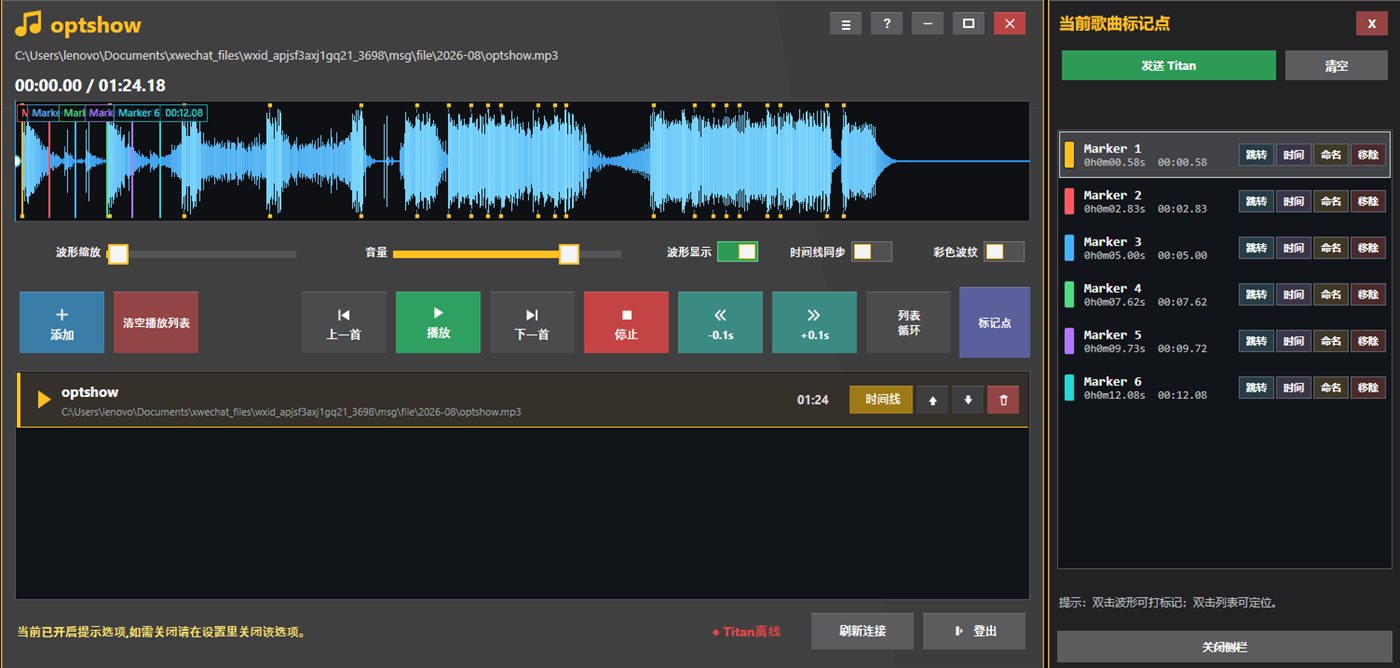Toggle list loop mode (列表循环)
This screenshot has height=668, width=1400.
coord(908,322)
